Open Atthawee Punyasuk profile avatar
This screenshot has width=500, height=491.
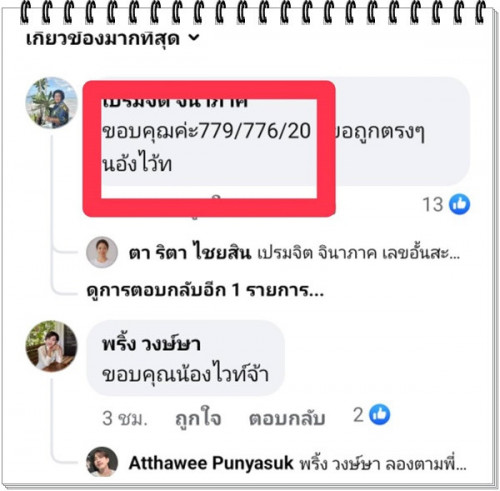[x=102, y=462]
